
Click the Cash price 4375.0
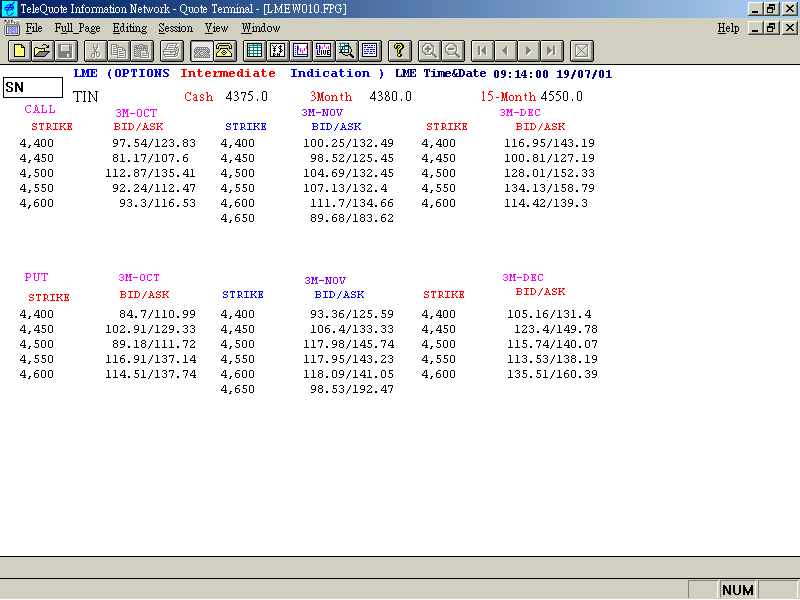[246, 96]
